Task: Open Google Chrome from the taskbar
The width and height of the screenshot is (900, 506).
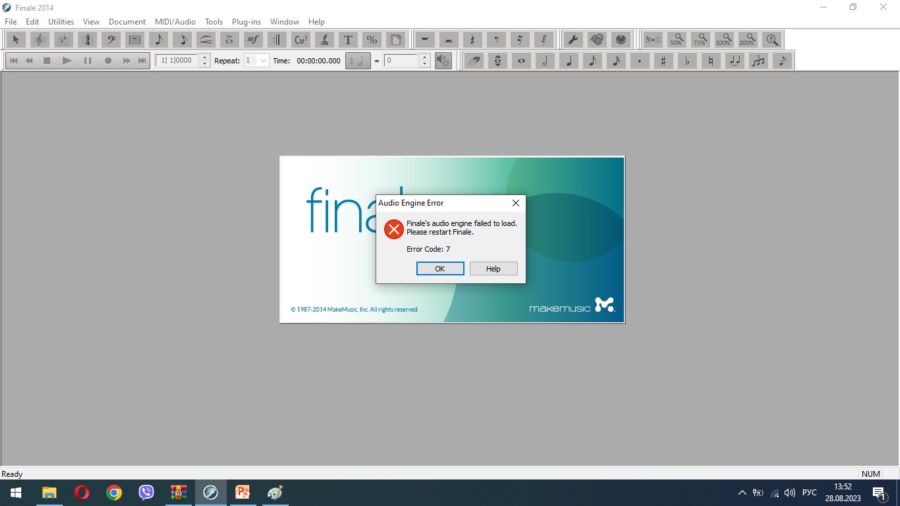Action: click(114, 493)
